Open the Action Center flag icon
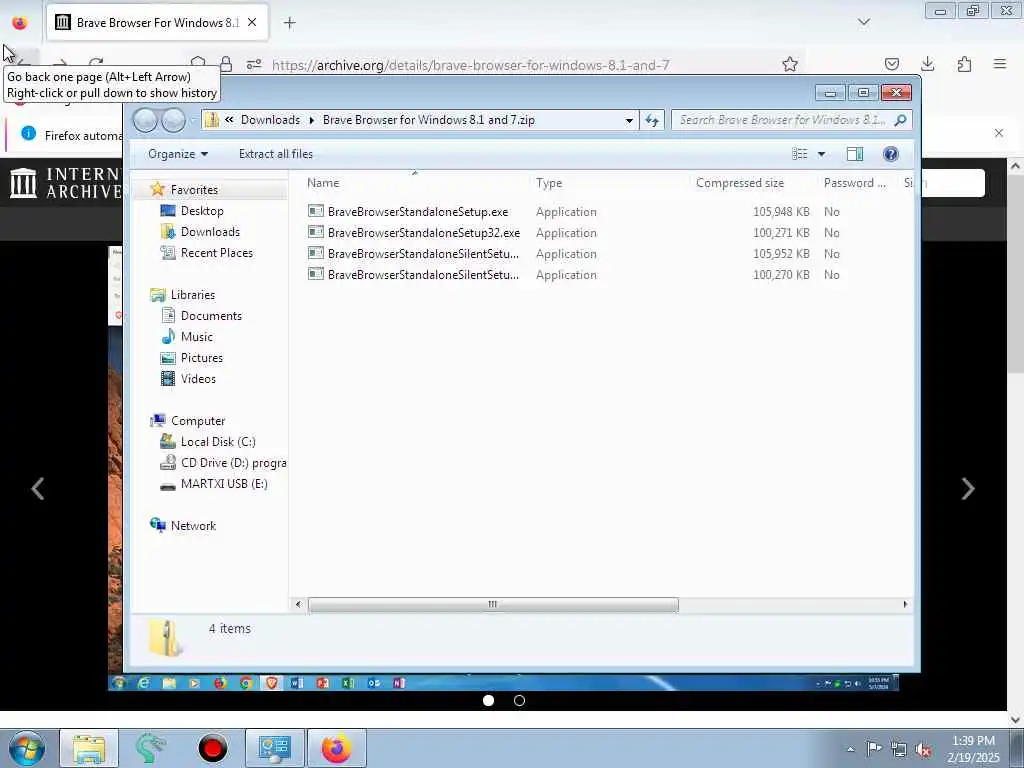The width and height of the screenshot is (1024, 768). pyautogui.click(x=874, y=749)
